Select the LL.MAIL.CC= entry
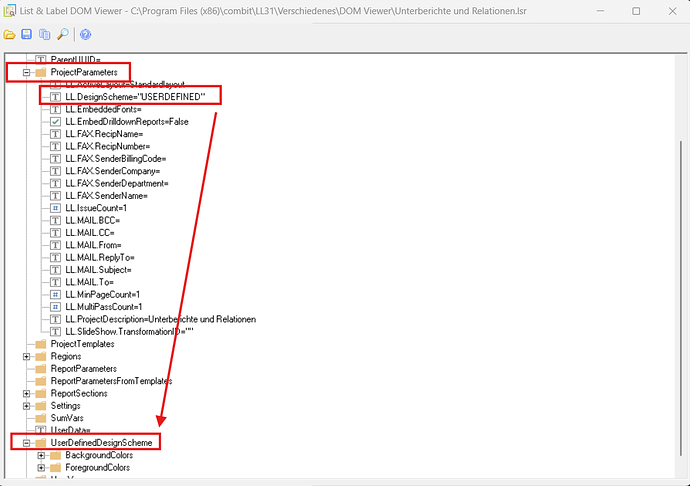 click(x=90, y=232)
